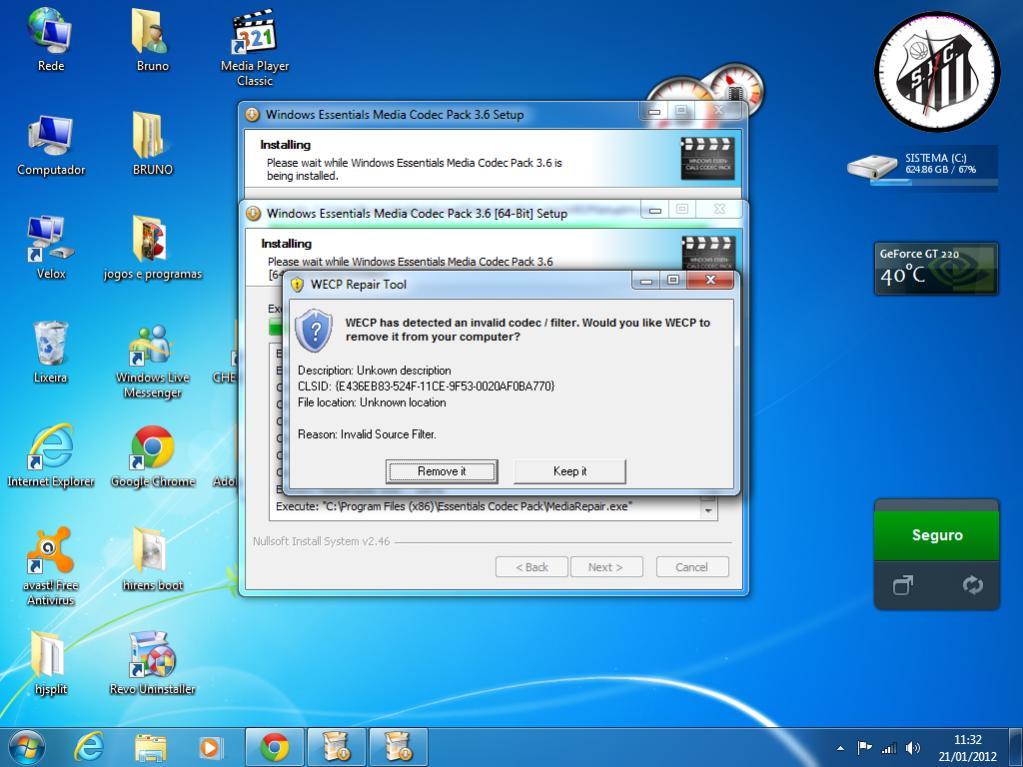Open Windows Media Player taskbar icon
The image size is (1023, 767).
point(211,747)
